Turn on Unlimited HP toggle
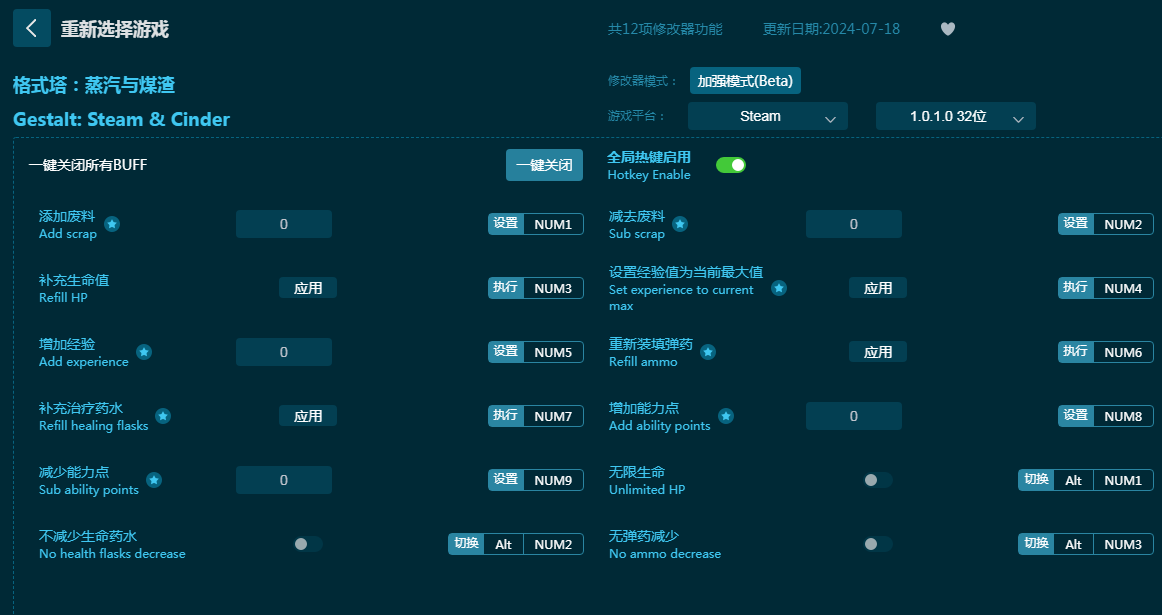The width and height of the screenshot is (1162, 615). point(878,480)
